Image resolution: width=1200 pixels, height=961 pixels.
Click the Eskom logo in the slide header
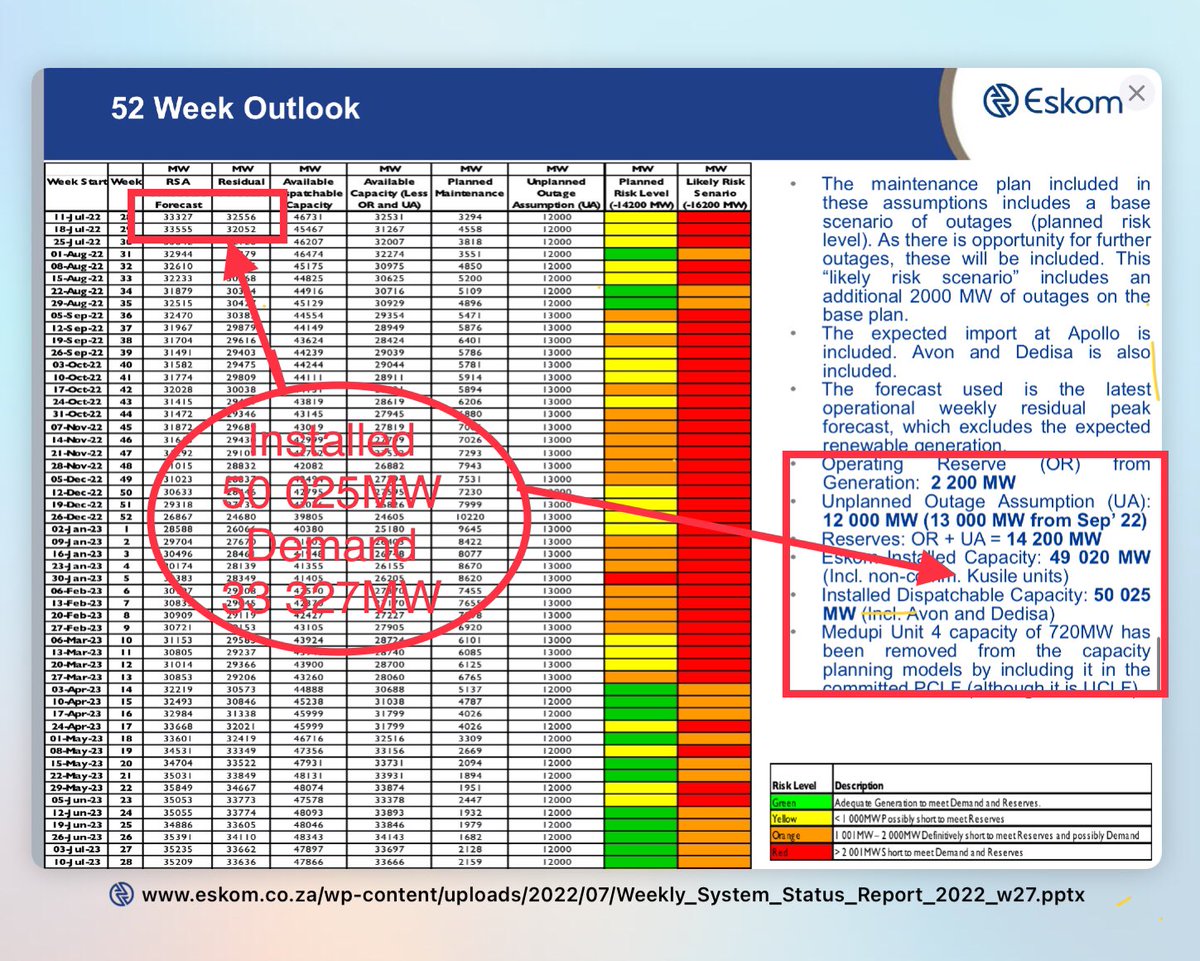[x=1051, y=101]
